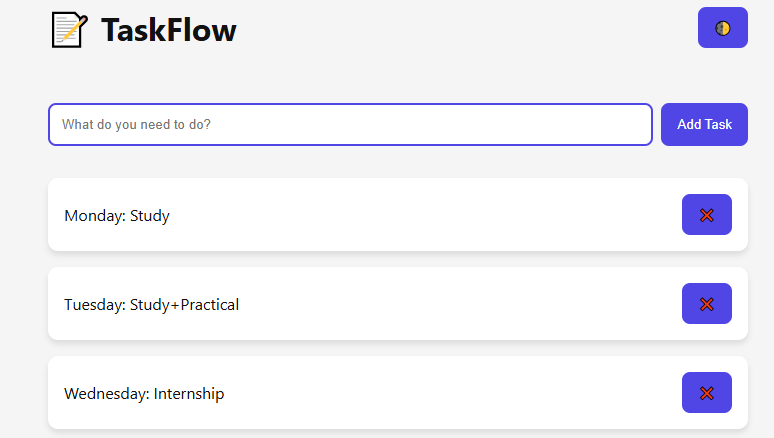Click the notepad and pencil logo icon
This screenshot has width=774, height=438.
point(70,30)
